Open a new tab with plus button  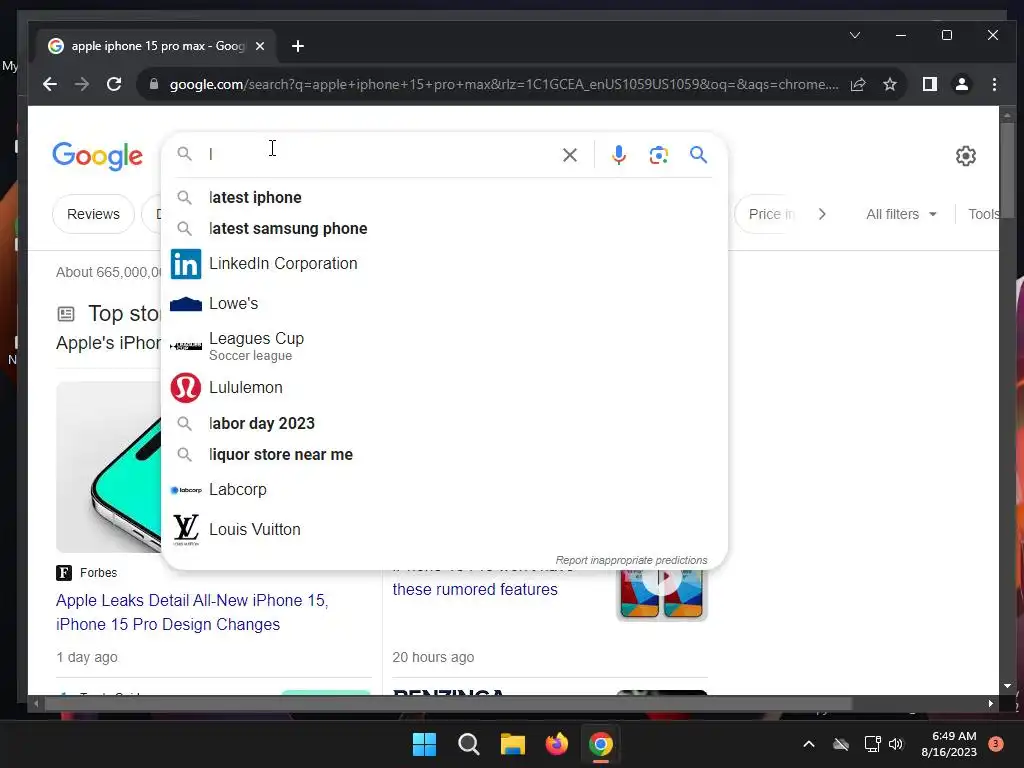pos(298,46)
